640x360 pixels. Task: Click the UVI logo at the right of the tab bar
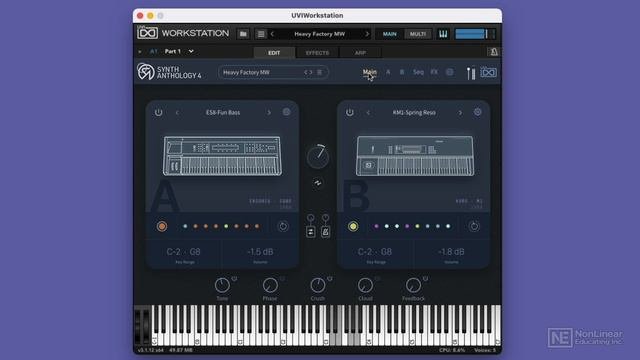click(x=488, y=73)
